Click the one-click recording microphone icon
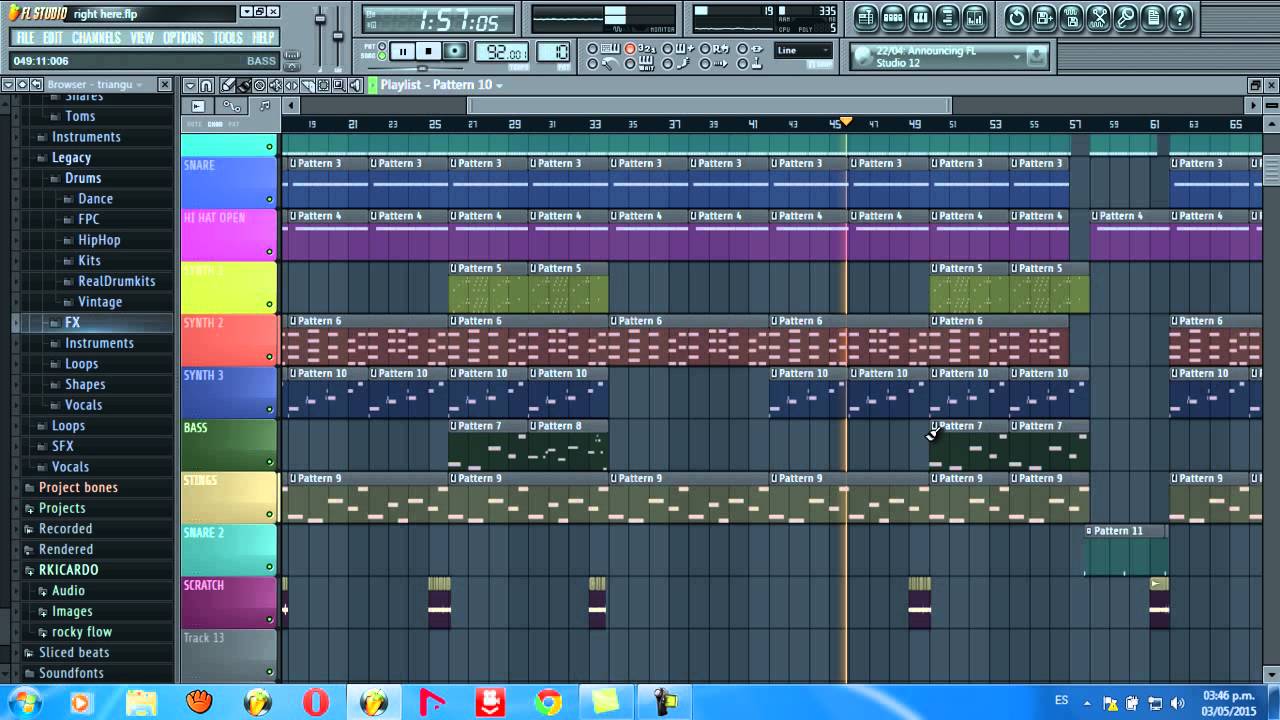The image size is (1280, 720). tap(1126, 17)
